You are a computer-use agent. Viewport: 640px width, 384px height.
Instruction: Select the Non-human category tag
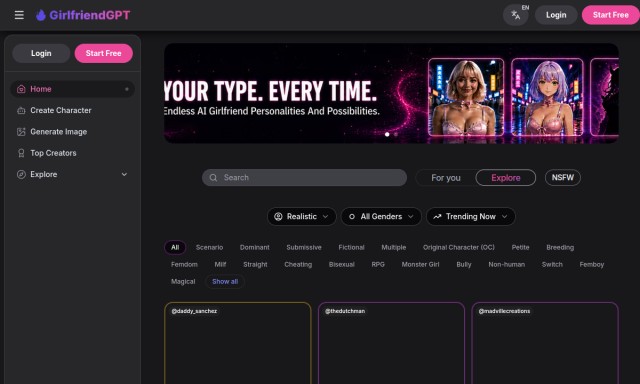(x=507, y=264)
